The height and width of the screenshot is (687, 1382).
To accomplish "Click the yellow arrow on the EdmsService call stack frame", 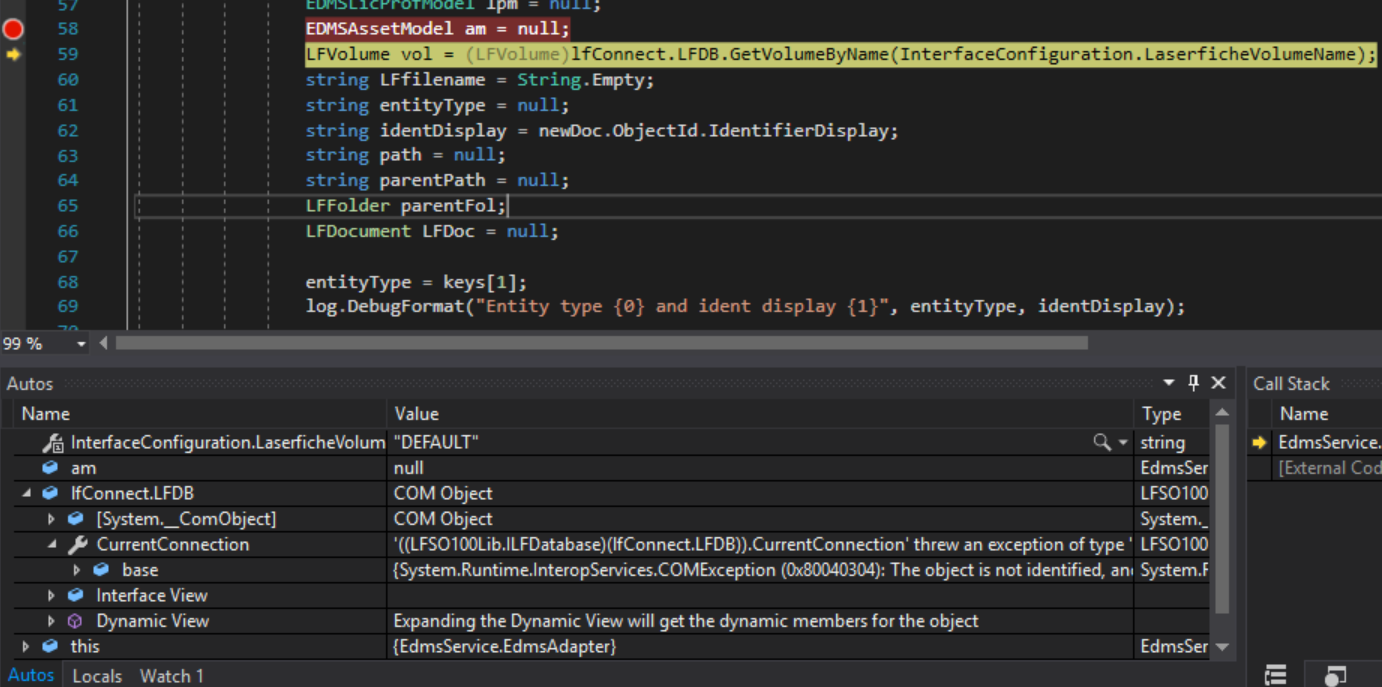I will click(1259, 442).
